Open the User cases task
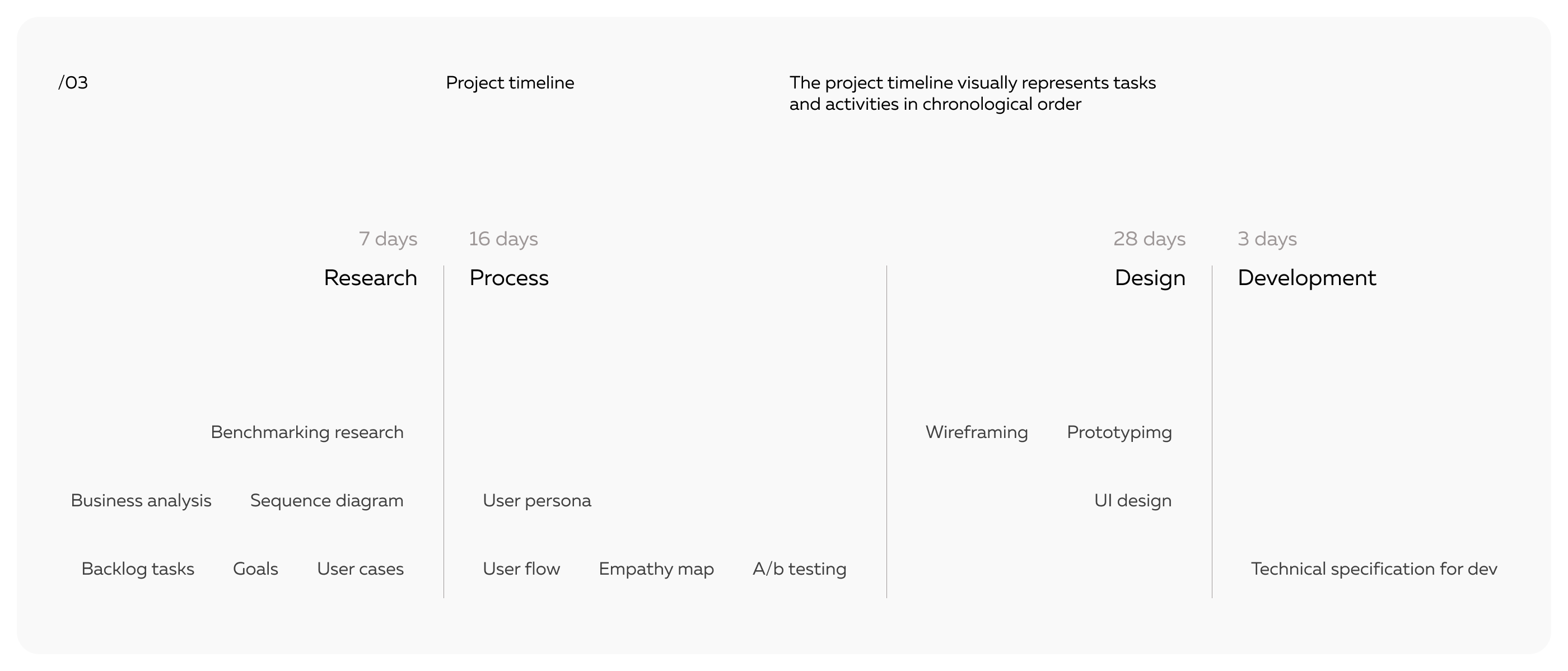This screenshot has height=671, width=1568. 360,569
